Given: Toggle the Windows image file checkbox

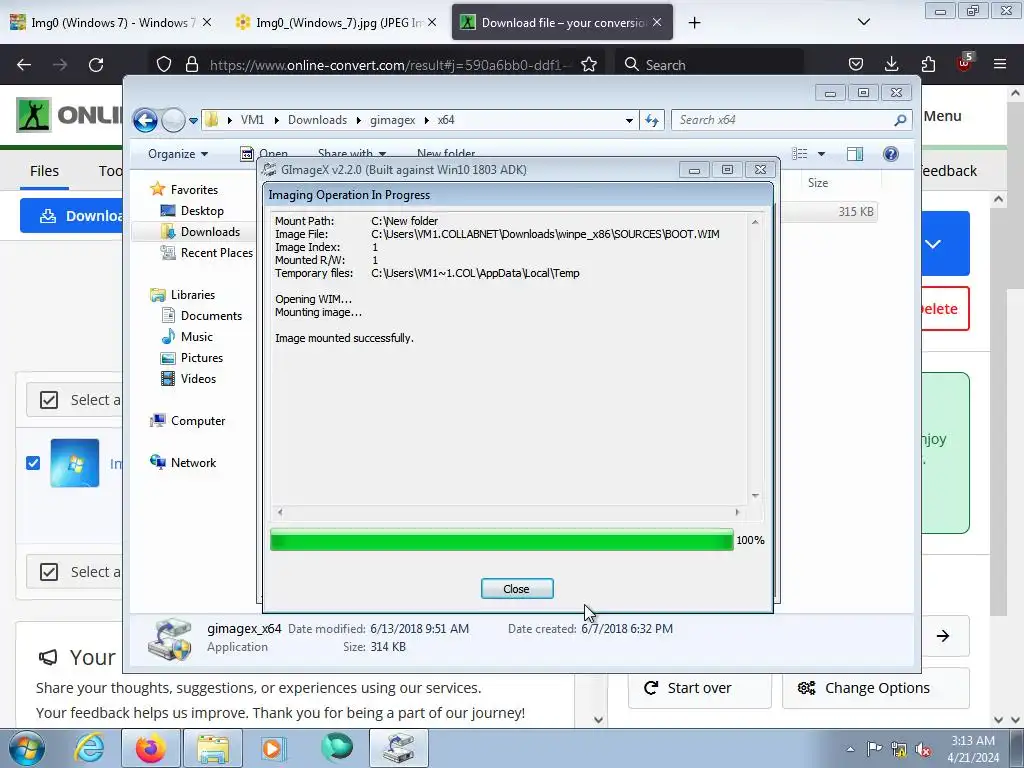Looking at the screenshot, I should click(33, 463).
